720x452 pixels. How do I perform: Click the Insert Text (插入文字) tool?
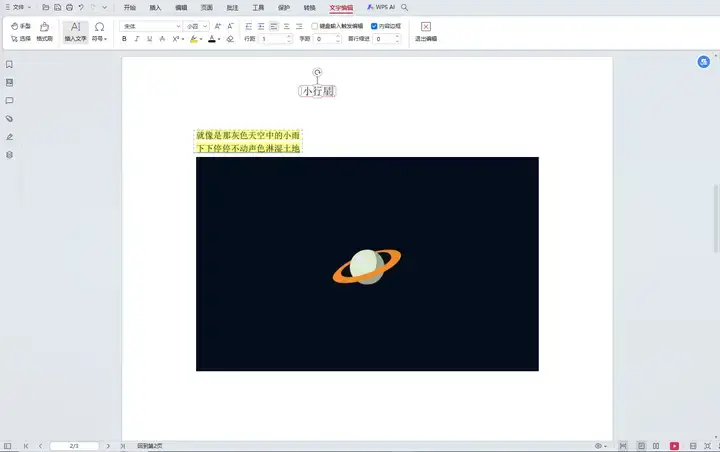tap(75, 32)
